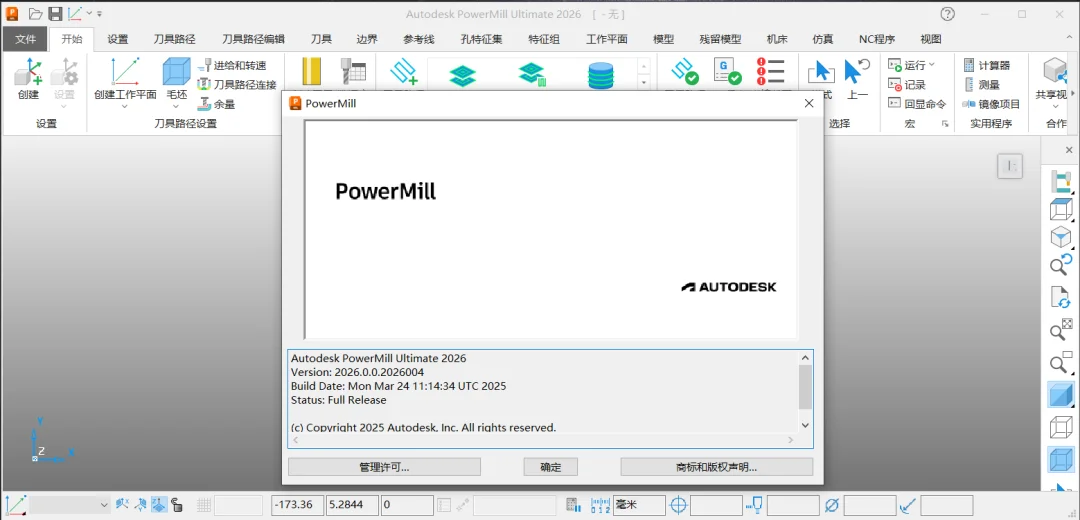Click the Save floppy disk icon
Screen dimensions: 1080x520
click(x=56, y=13)
